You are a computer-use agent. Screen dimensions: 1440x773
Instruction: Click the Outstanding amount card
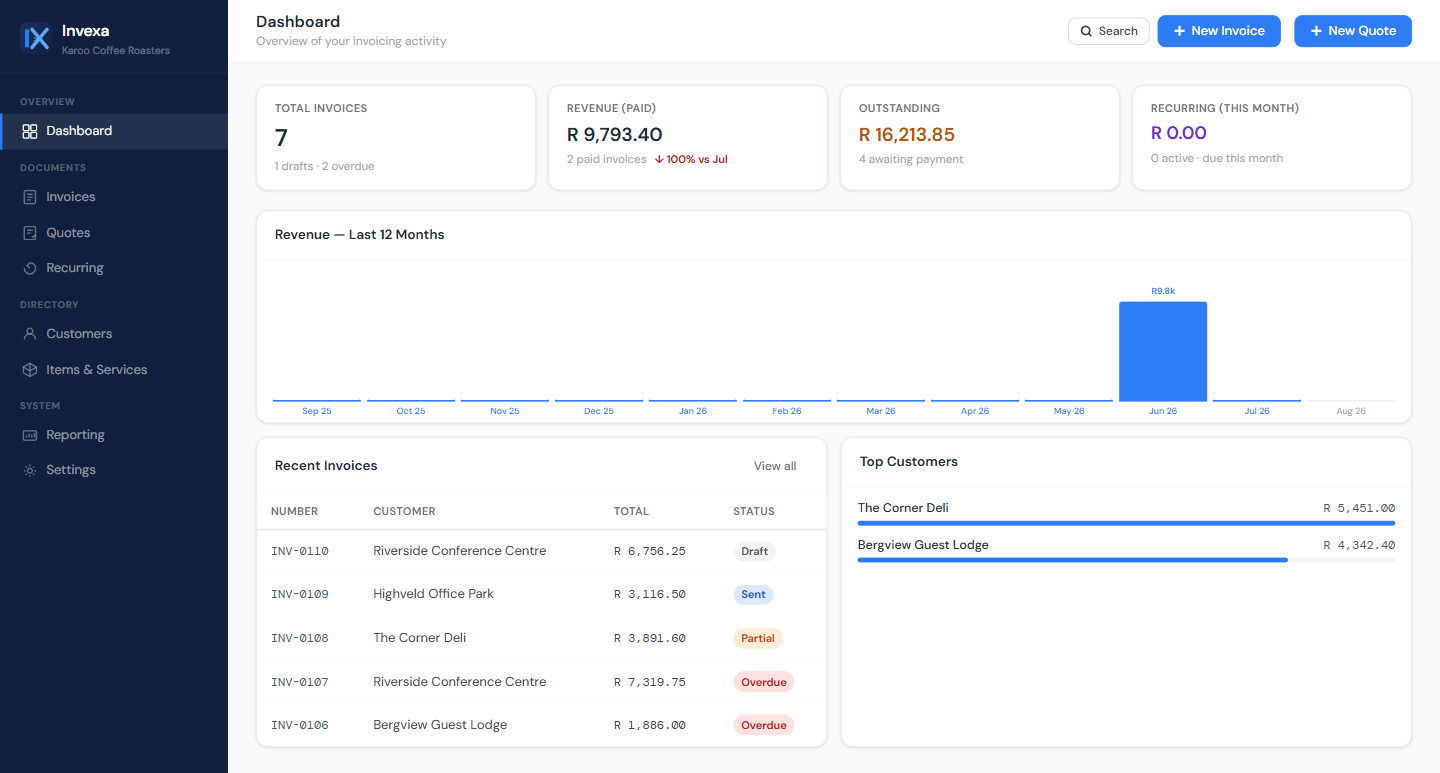pyautogui.click(x=980, y=138)
